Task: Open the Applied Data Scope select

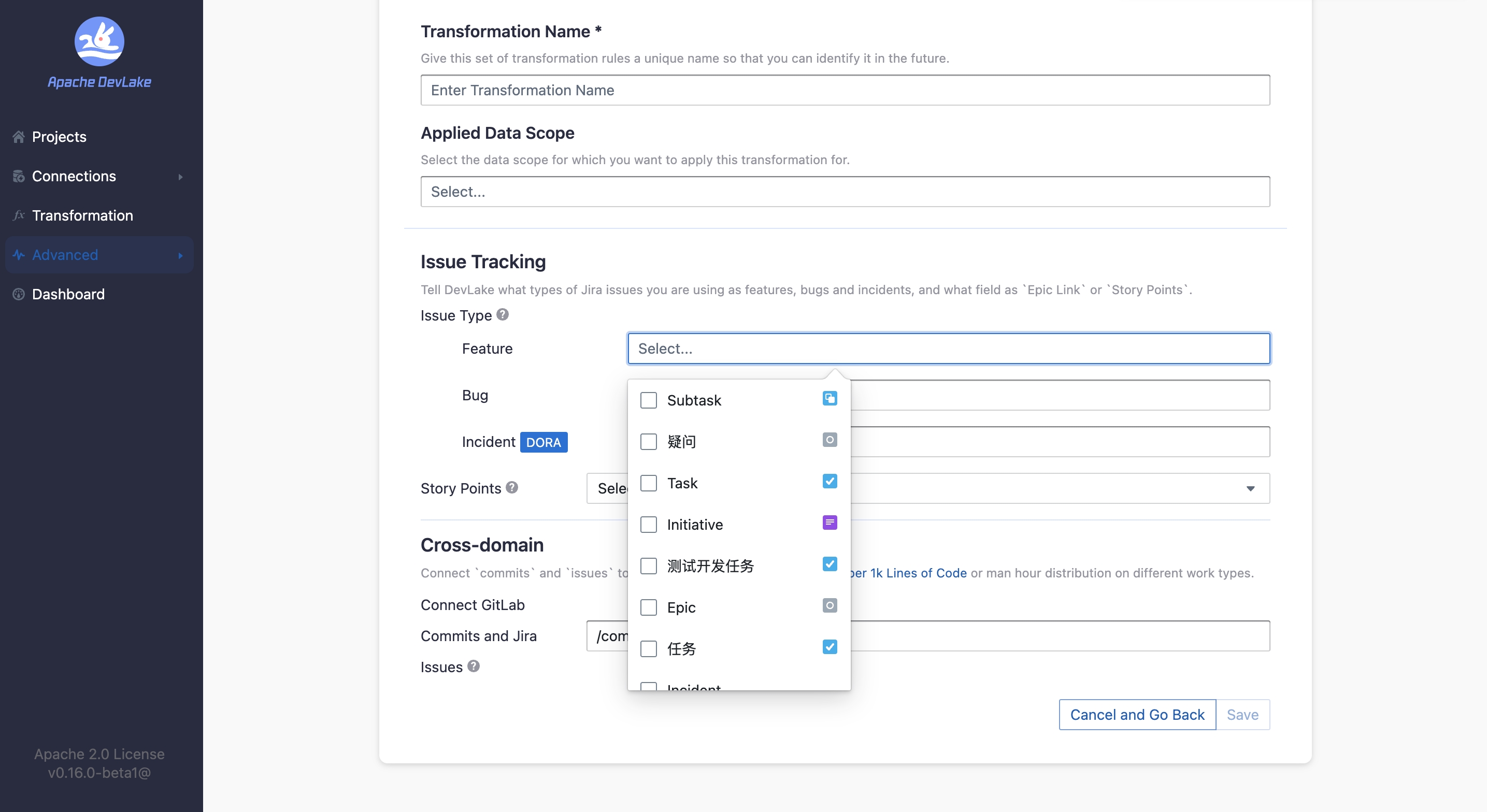Action: 845,192
